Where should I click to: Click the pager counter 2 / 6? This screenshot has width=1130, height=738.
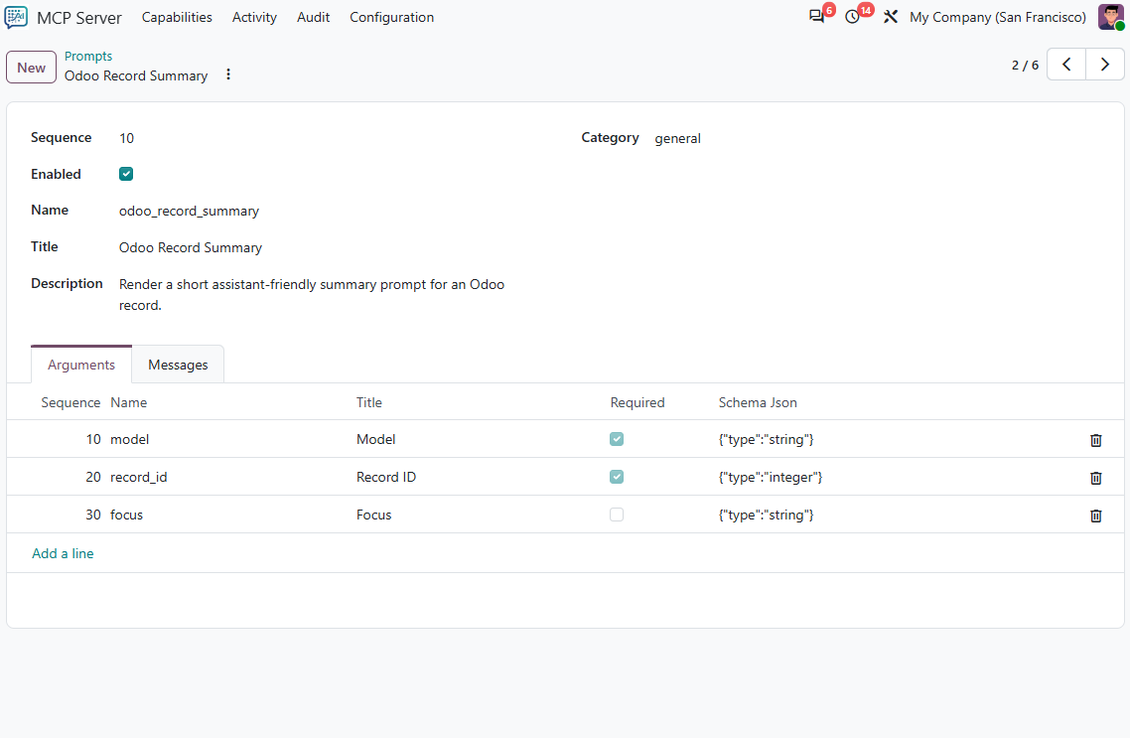(1025, 65)
